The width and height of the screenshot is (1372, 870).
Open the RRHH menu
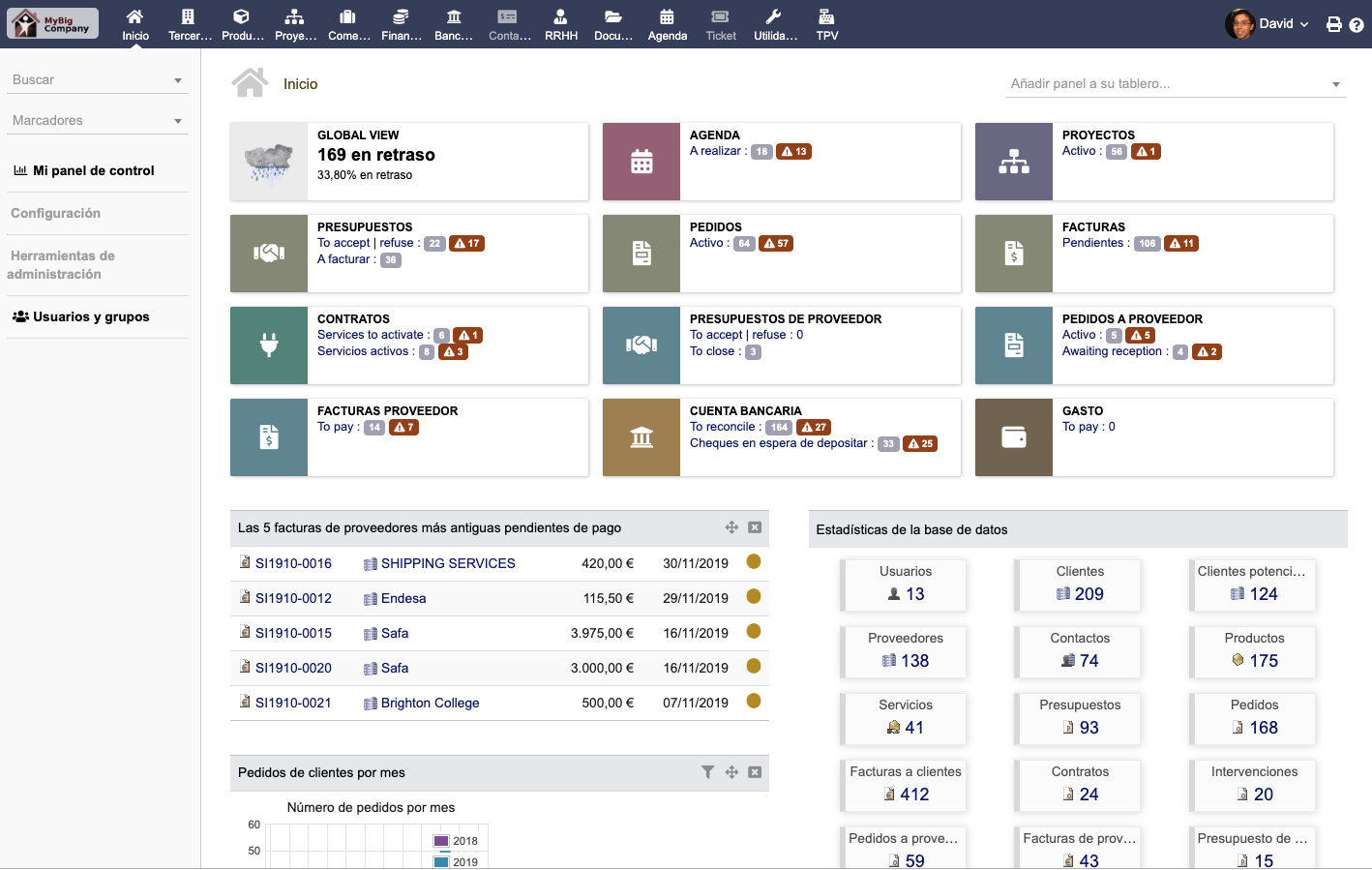(x=560, y=24)
